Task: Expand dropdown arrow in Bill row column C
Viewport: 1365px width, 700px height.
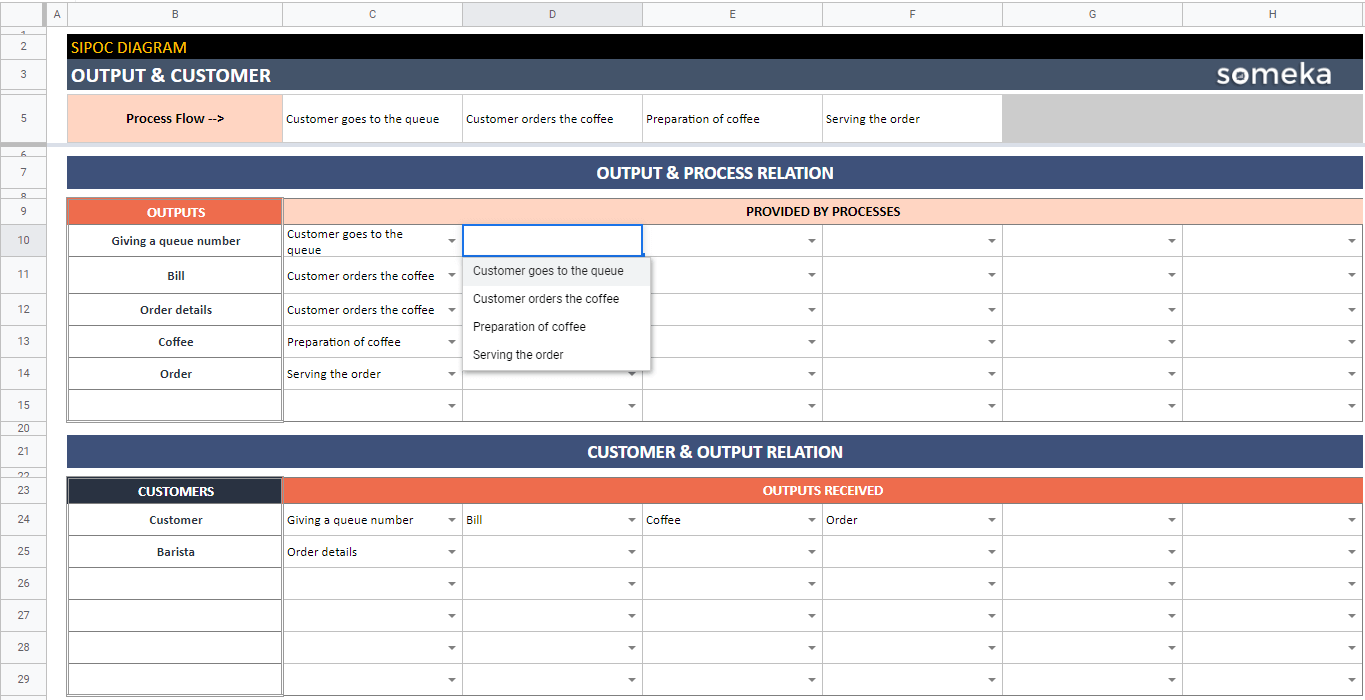Action: click(x=452, y=276)
